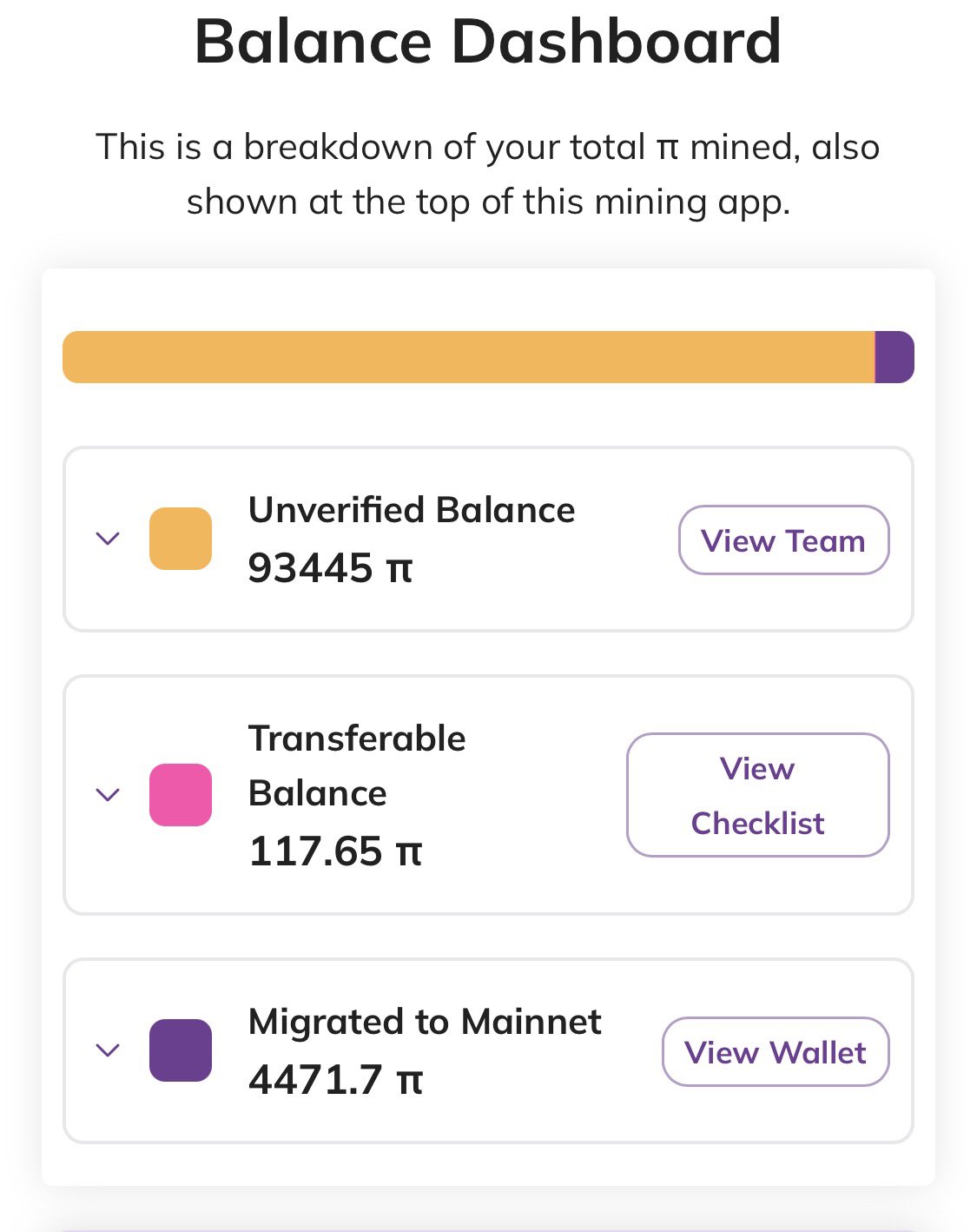Click the Balance Dashboard heading
The image size is (977, 1232).
click(487, 41)
